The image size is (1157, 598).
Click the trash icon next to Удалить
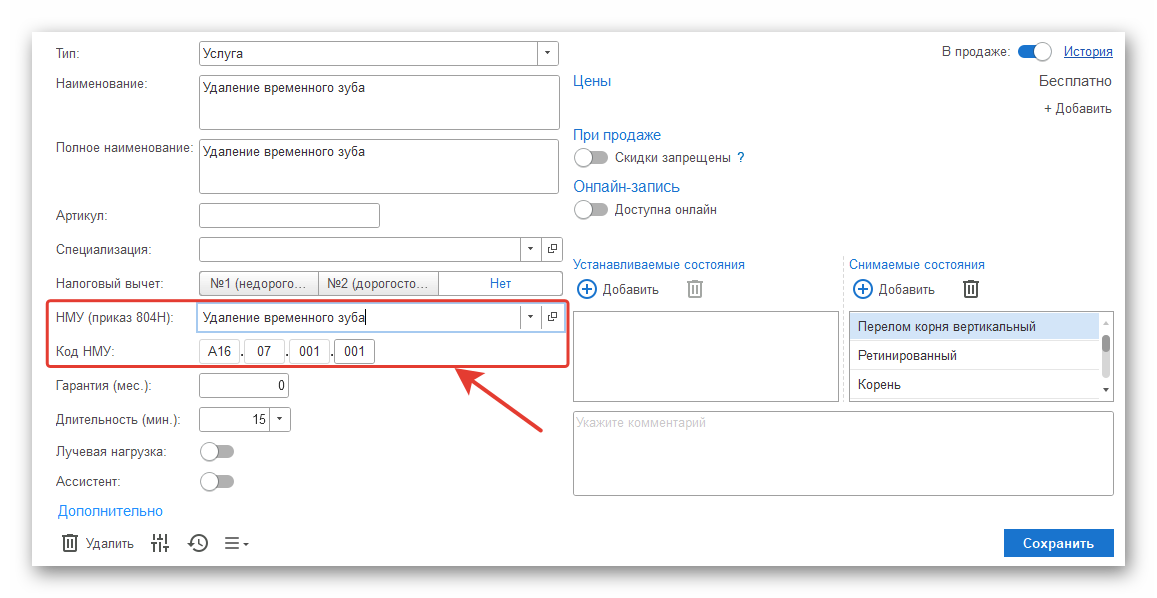70,544
